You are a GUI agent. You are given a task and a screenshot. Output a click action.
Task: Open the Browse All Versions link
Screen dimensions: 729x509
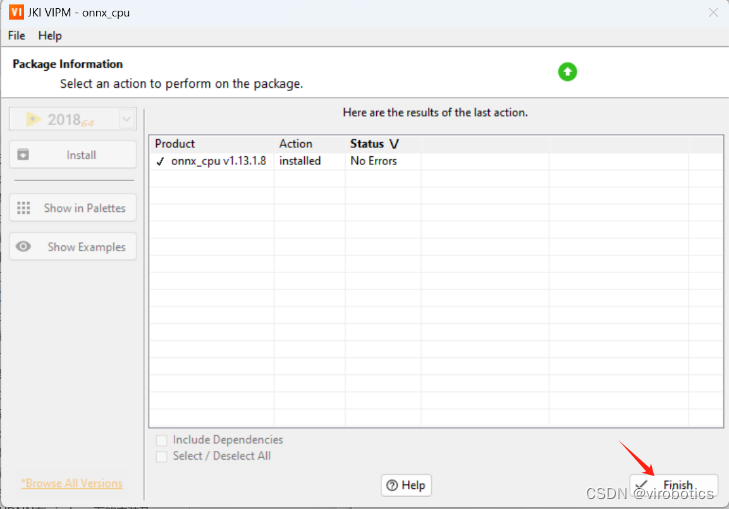[x=72, y=483]
